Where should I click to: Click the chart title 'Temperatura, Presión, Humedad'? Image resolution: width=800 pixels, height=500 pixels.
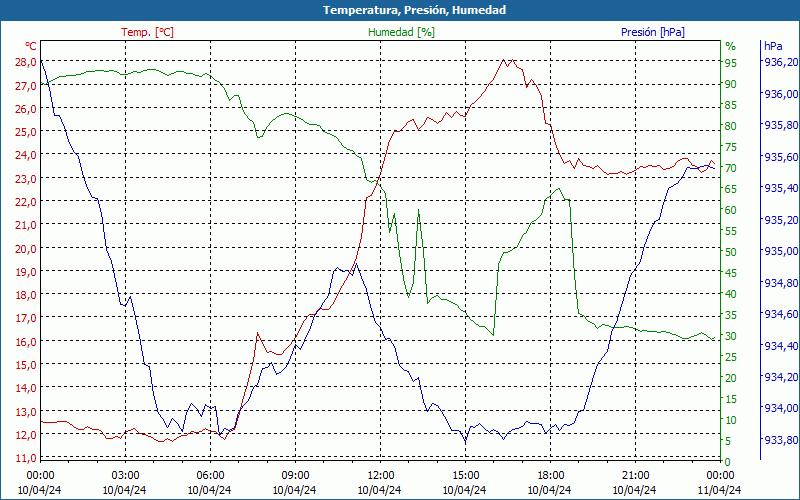[x=414, y=10]
